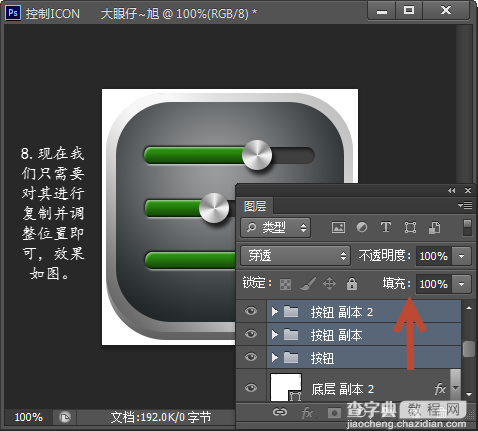Collapse the layers panel with double-arrow icon
Viewport: 478px width, 431px height.
click(x=451, y=190)
